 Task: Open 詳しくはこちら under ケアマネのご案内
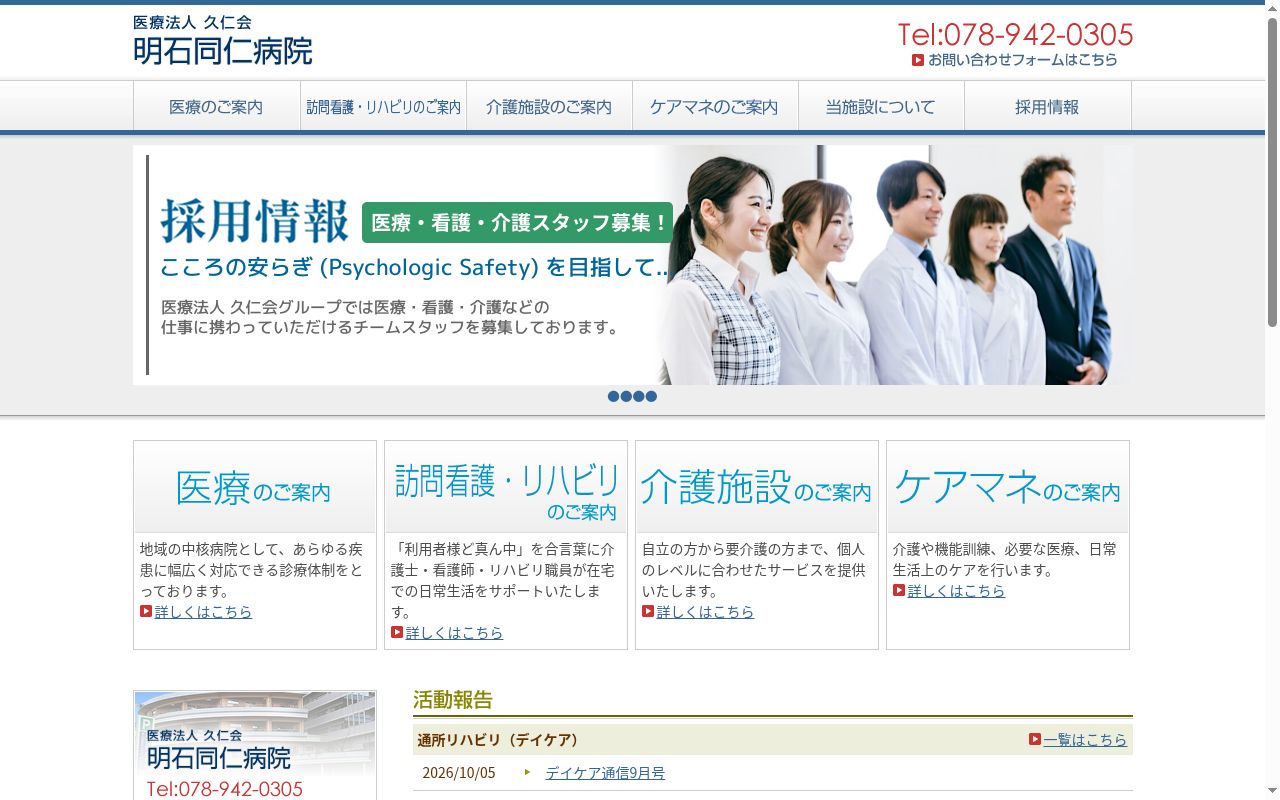point(956,591)
